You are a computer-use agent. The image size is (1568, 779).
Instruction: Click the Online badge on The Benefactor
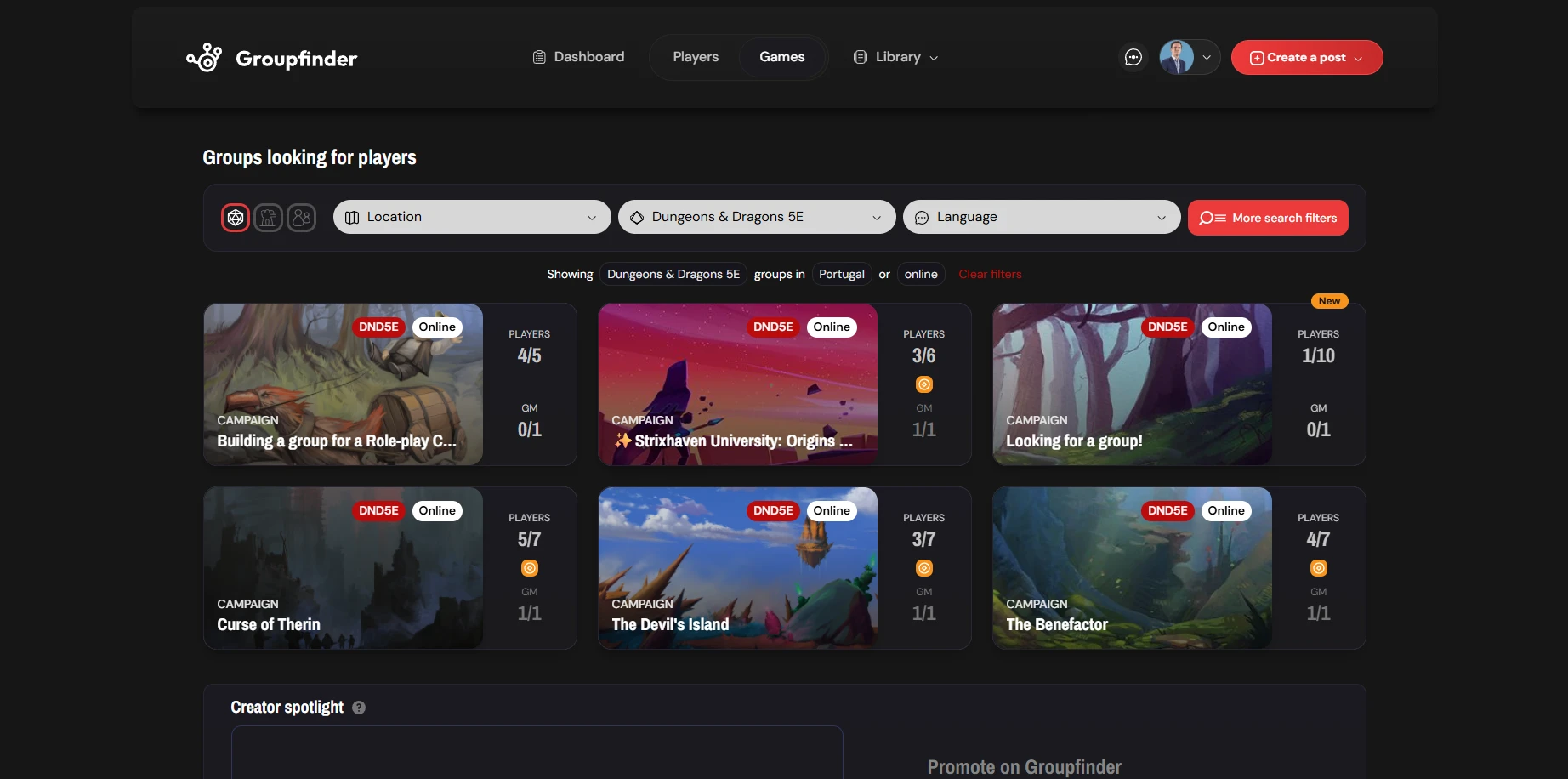pos(1226,510)
